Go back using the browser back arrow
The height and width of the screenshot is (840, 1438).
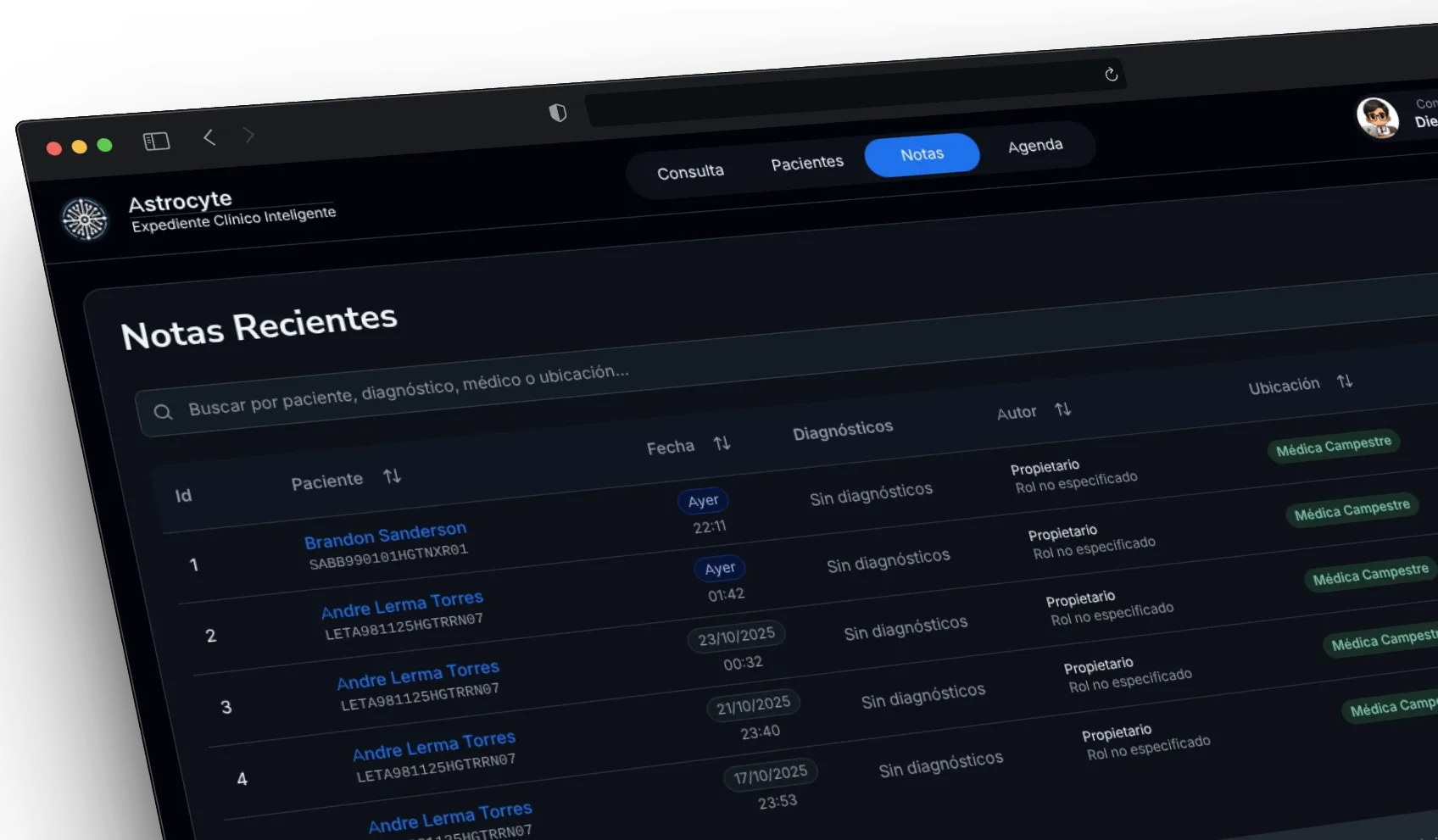[x=209, y=137]
